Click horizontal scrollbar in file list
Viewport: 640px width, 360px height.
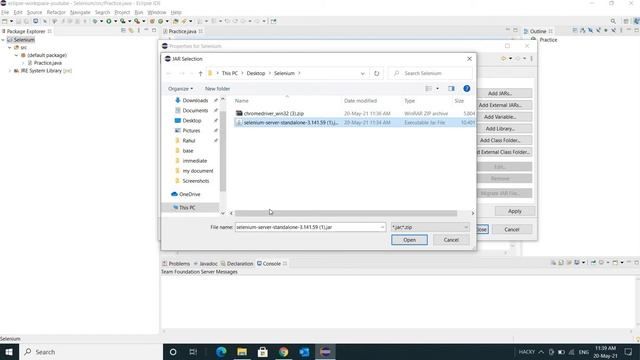coord(346,213)
